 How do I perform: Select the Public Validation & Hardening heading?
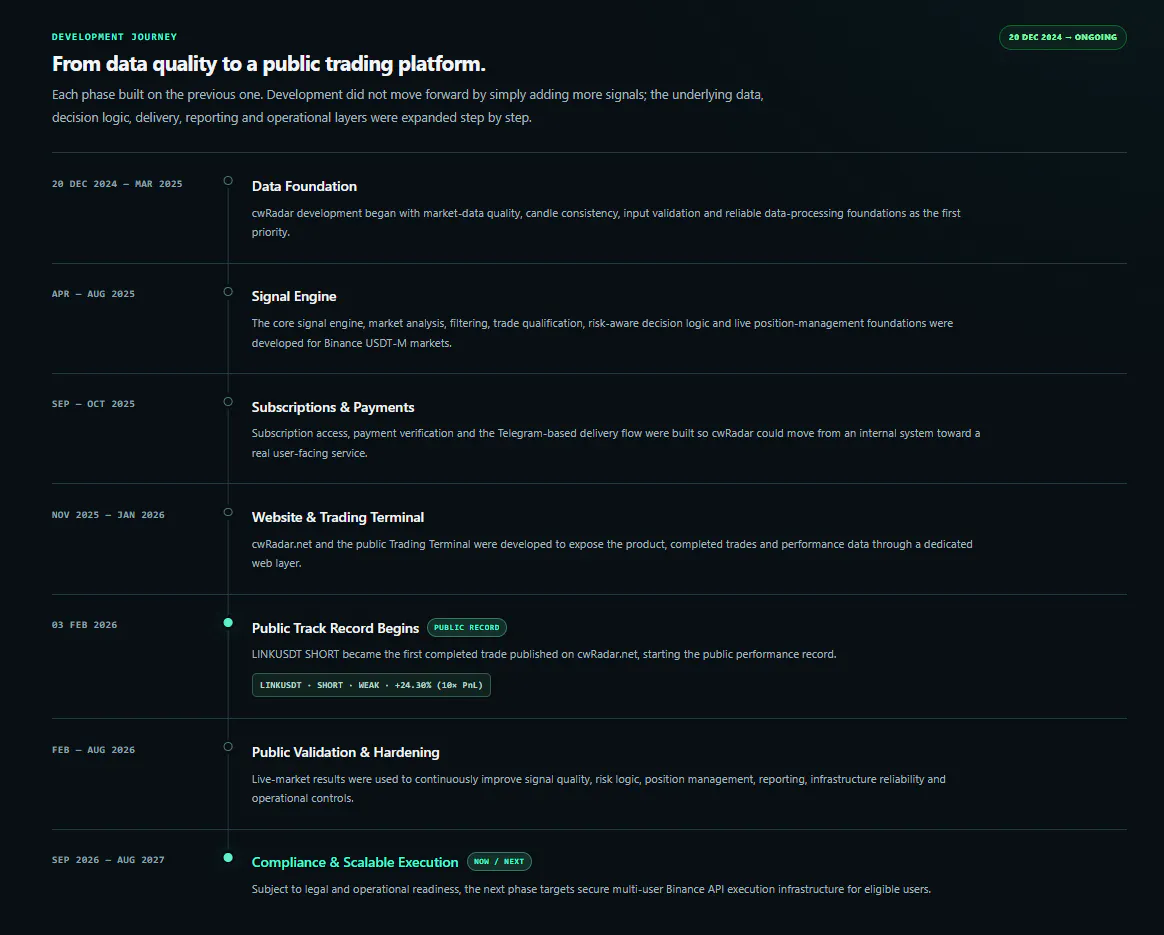tap(345, 752)
